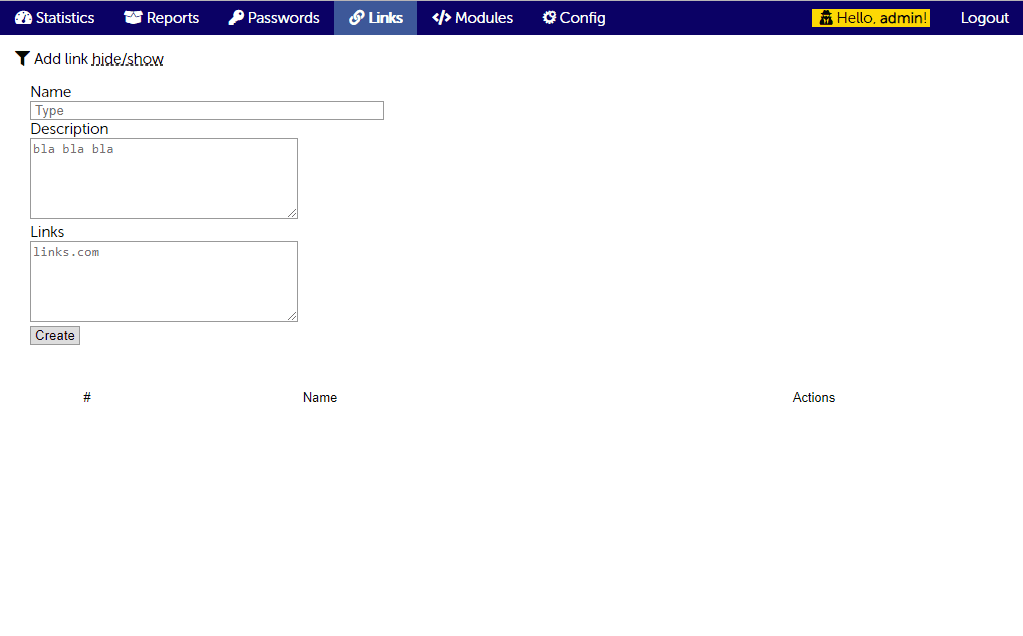Click the Actions column header
Image resolution: width=1023 pixels, height=636 pixels.
813,397
